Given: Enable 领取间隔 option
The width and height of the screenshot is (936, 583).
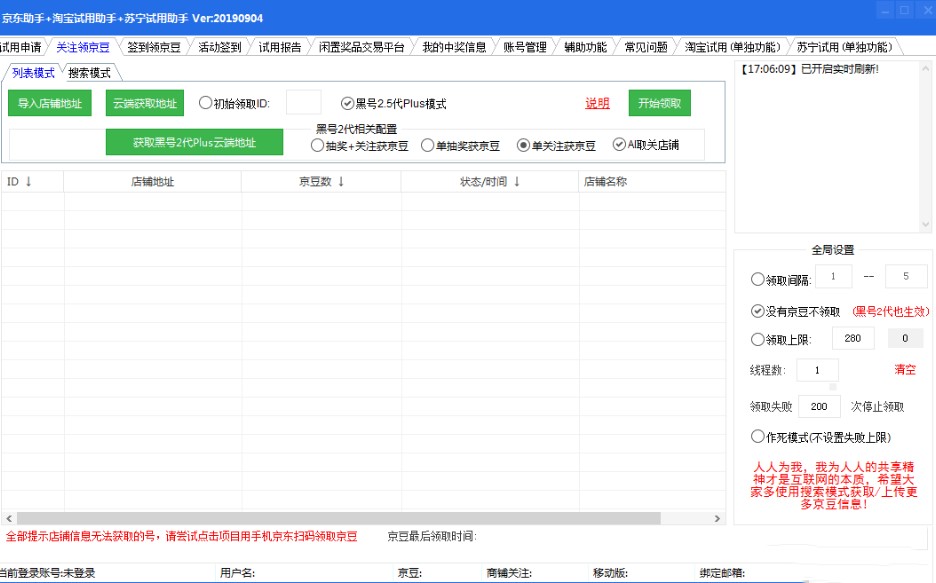Looking at the screenshot, I should pos(758,280).
